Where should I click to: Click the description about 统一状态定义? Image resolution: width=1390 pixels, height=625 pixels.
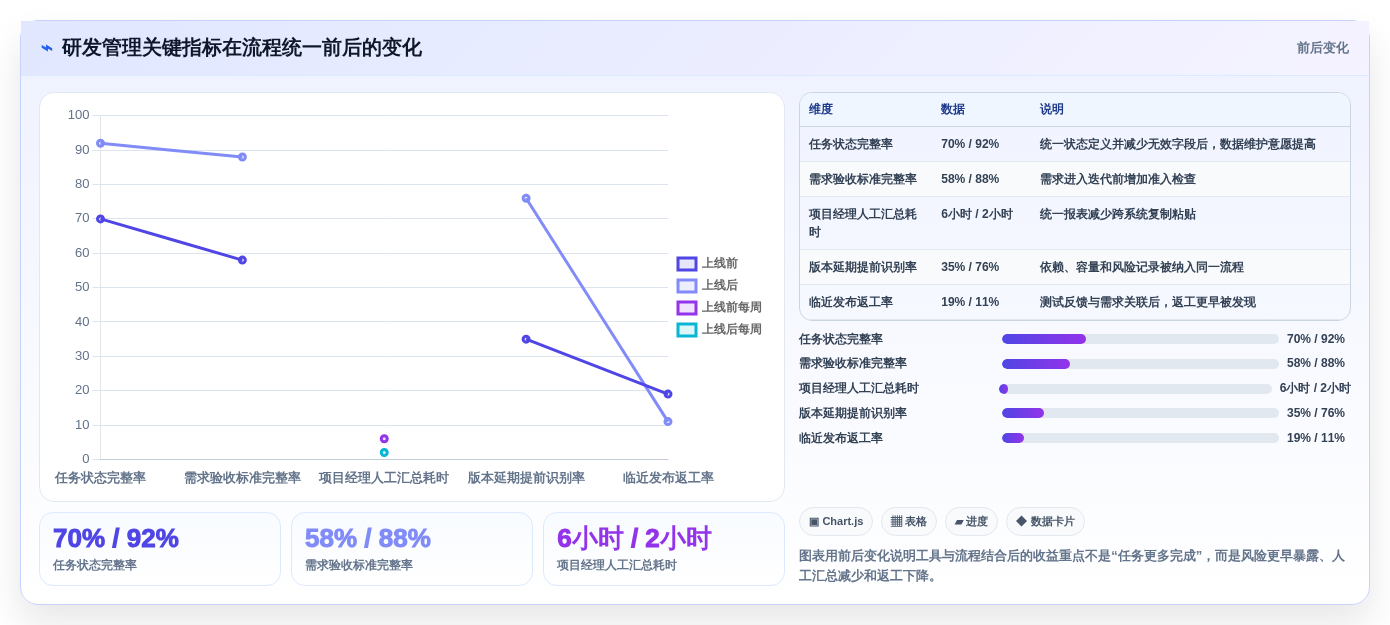pos(1178,144)
